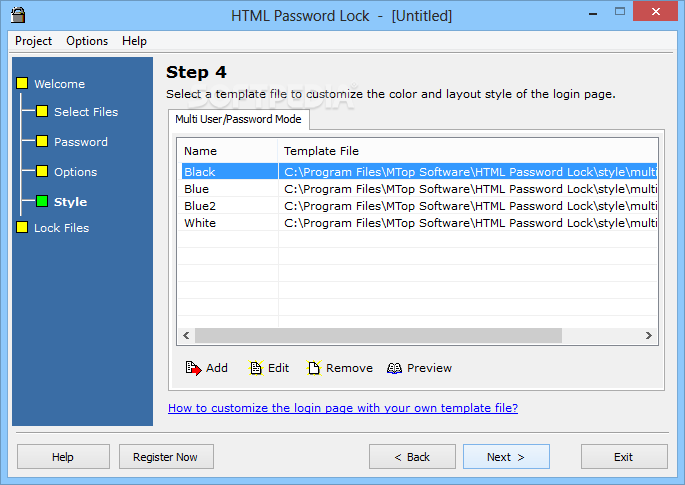Click the Next > button
The height and width of the screenshot is (485, 685).
pyautogui.click(x=506, y=457)
